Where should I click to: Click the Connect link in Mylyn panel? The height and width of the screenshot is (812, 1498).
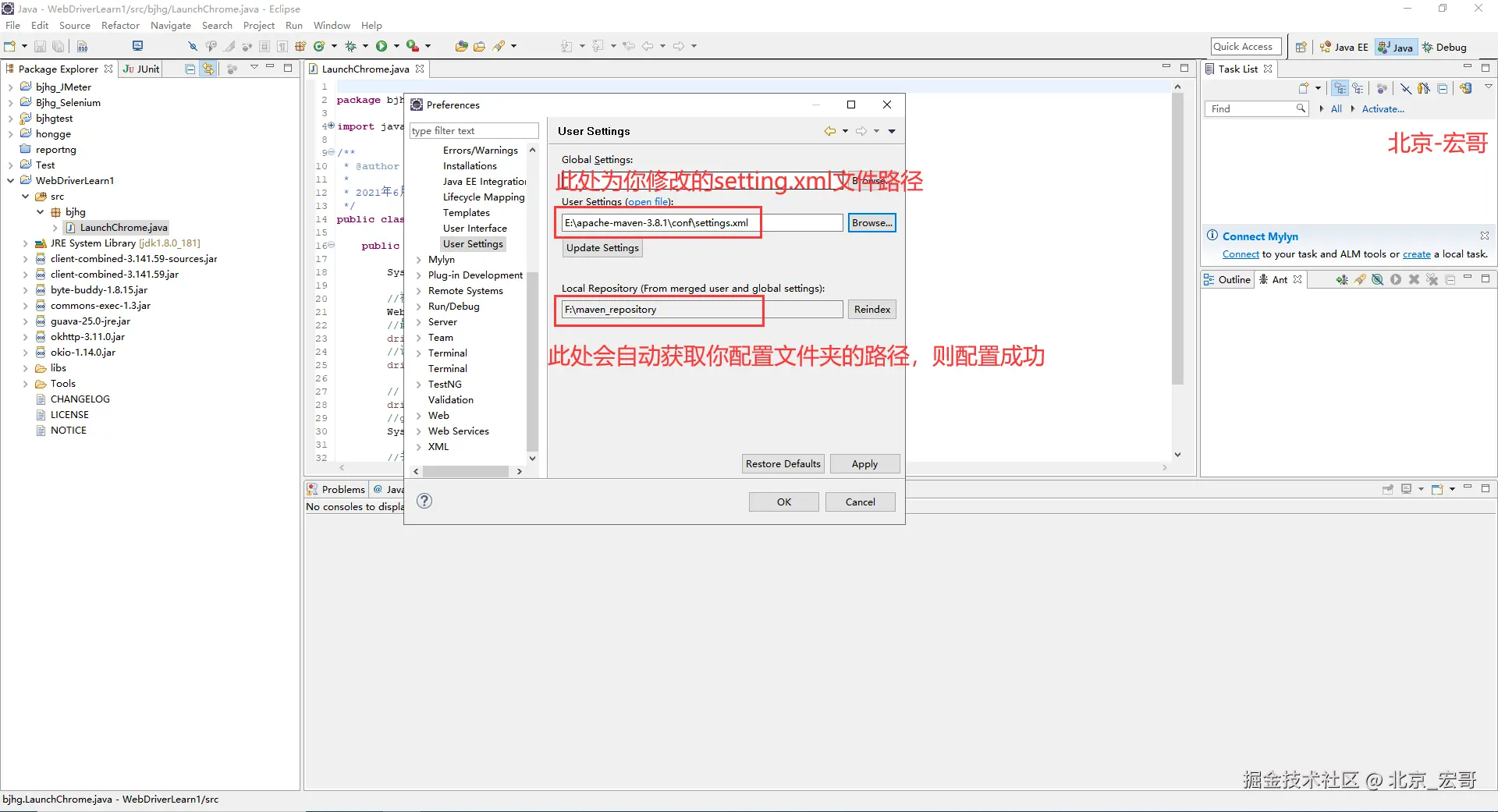point(1241,254)
